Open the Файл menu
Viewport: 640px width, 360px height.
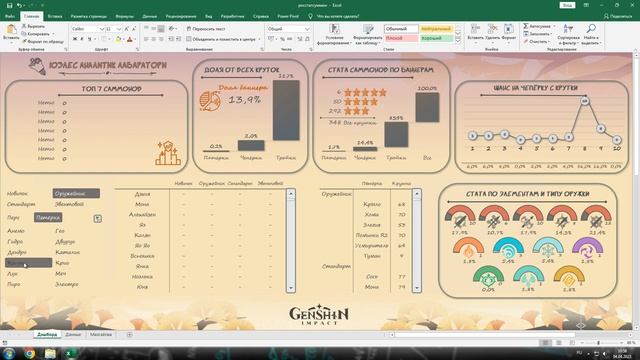click(10, 16)
